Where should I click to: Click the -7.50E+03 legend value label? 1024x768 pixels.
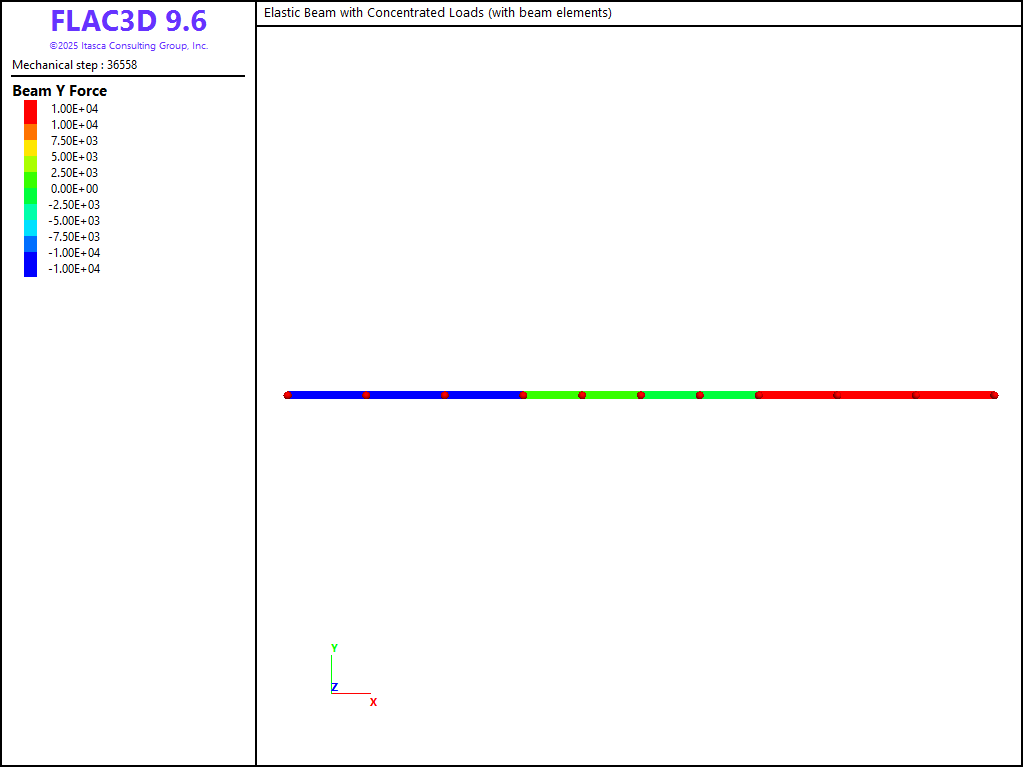(75, 237)
